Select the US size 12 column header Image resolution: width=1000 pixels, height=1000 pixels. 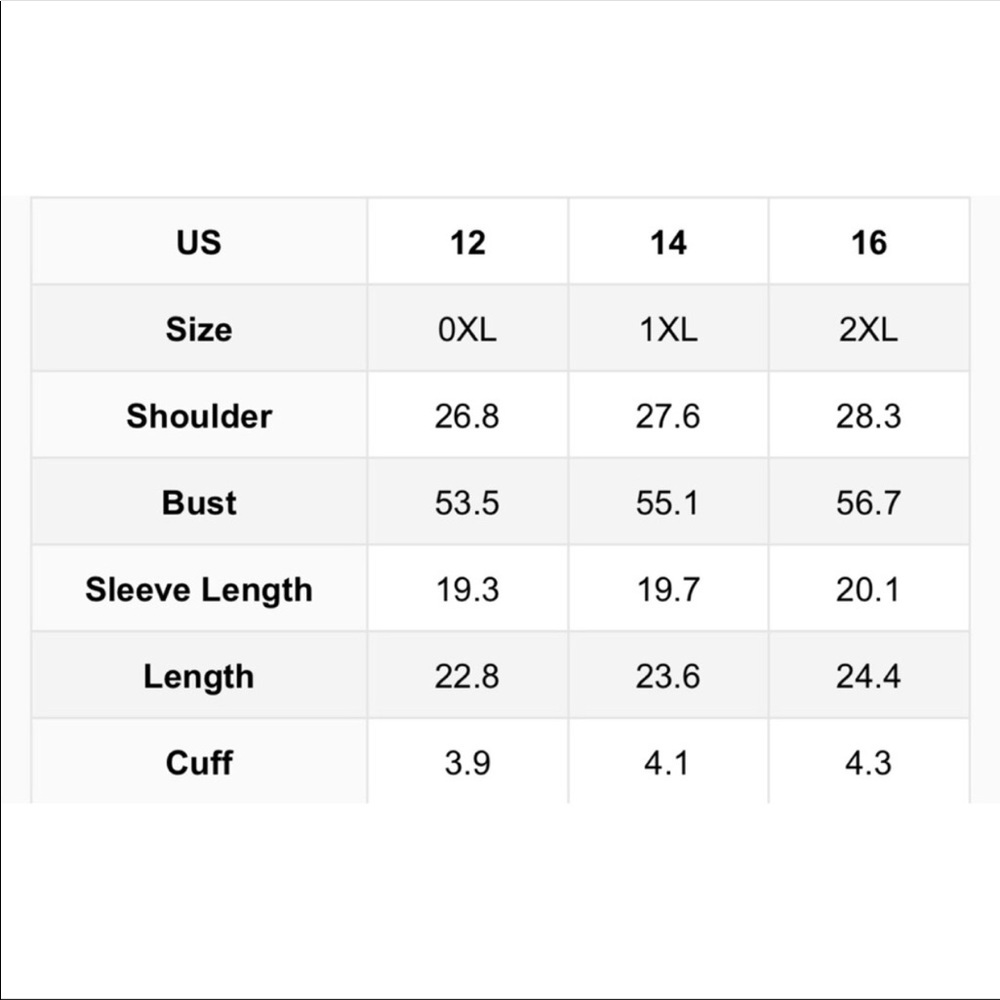pos(467,242)
